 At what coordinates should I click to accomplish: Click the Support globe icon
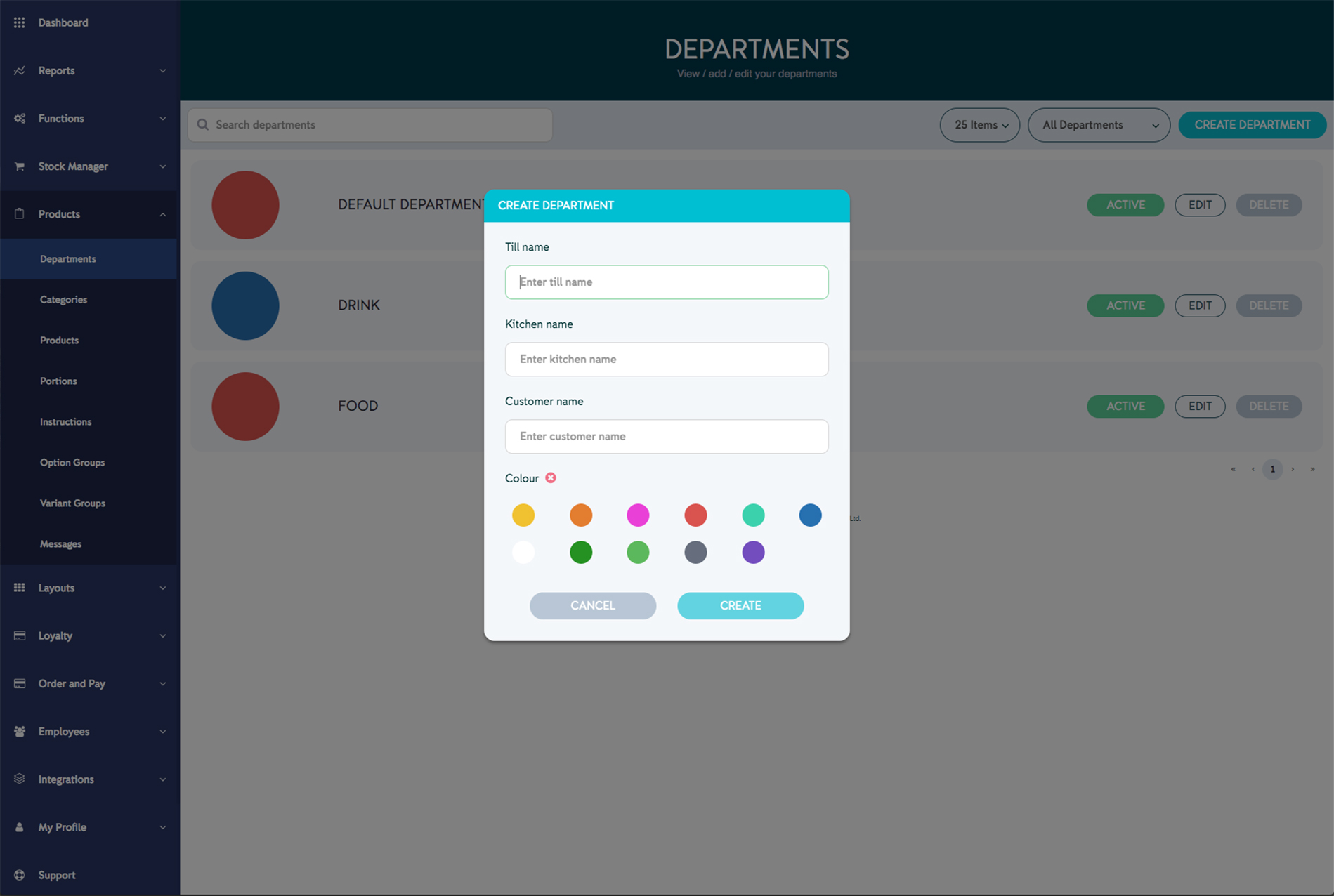click(20, 875)
